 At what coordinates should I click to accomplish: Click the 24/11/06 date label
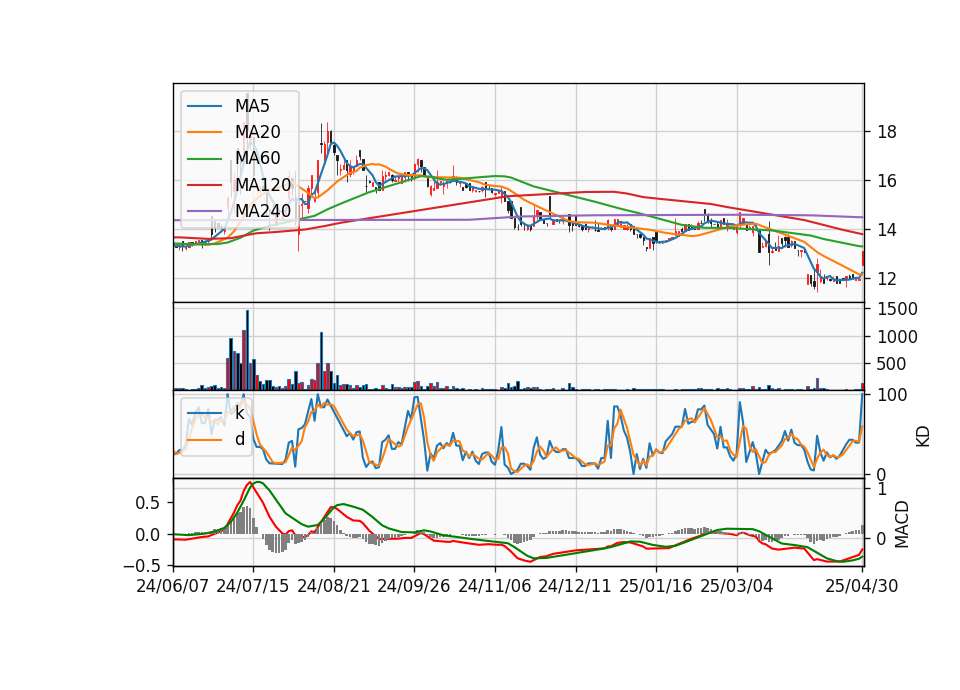(x=495, y=586)
